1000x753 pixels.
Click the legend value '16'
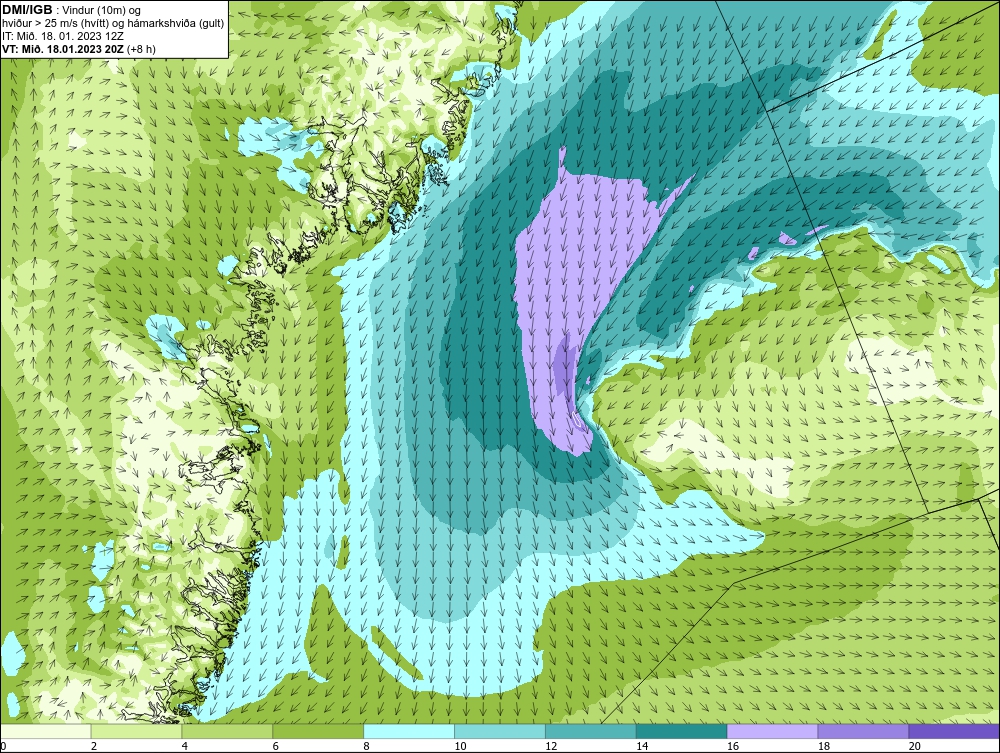[x=733, y=746]
